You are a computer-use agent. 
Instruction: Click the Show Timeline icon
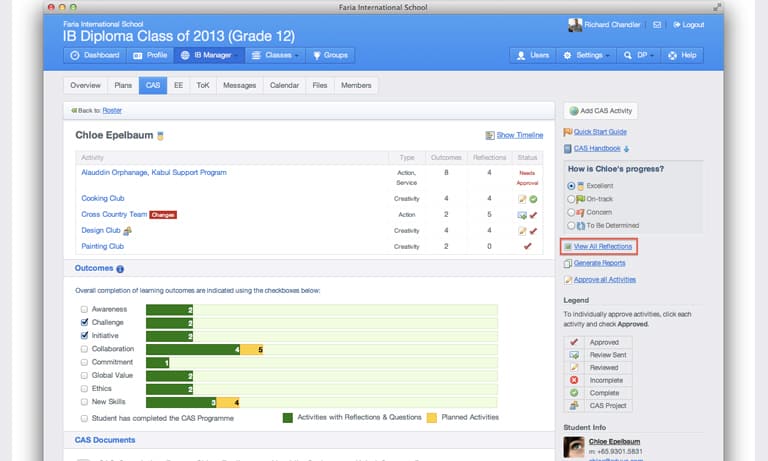[490, 135]
